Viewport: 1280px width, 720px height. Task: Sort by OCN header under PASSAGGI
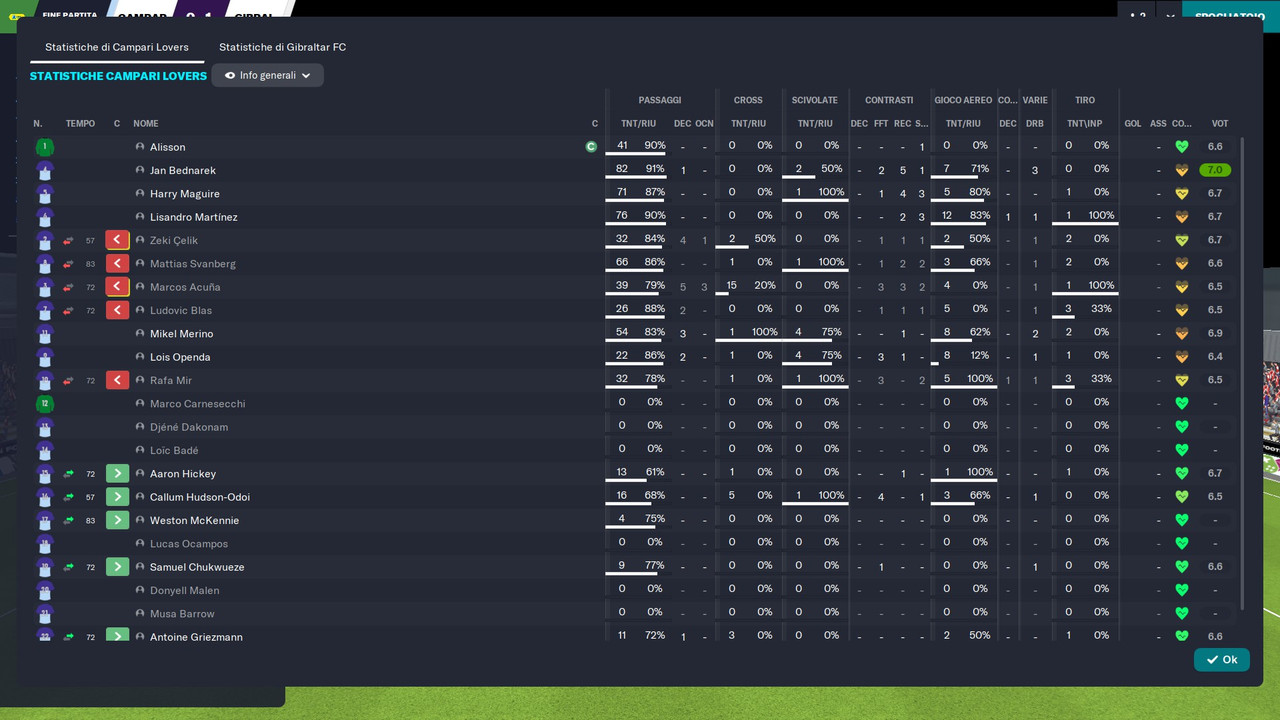tap(704, 124)
